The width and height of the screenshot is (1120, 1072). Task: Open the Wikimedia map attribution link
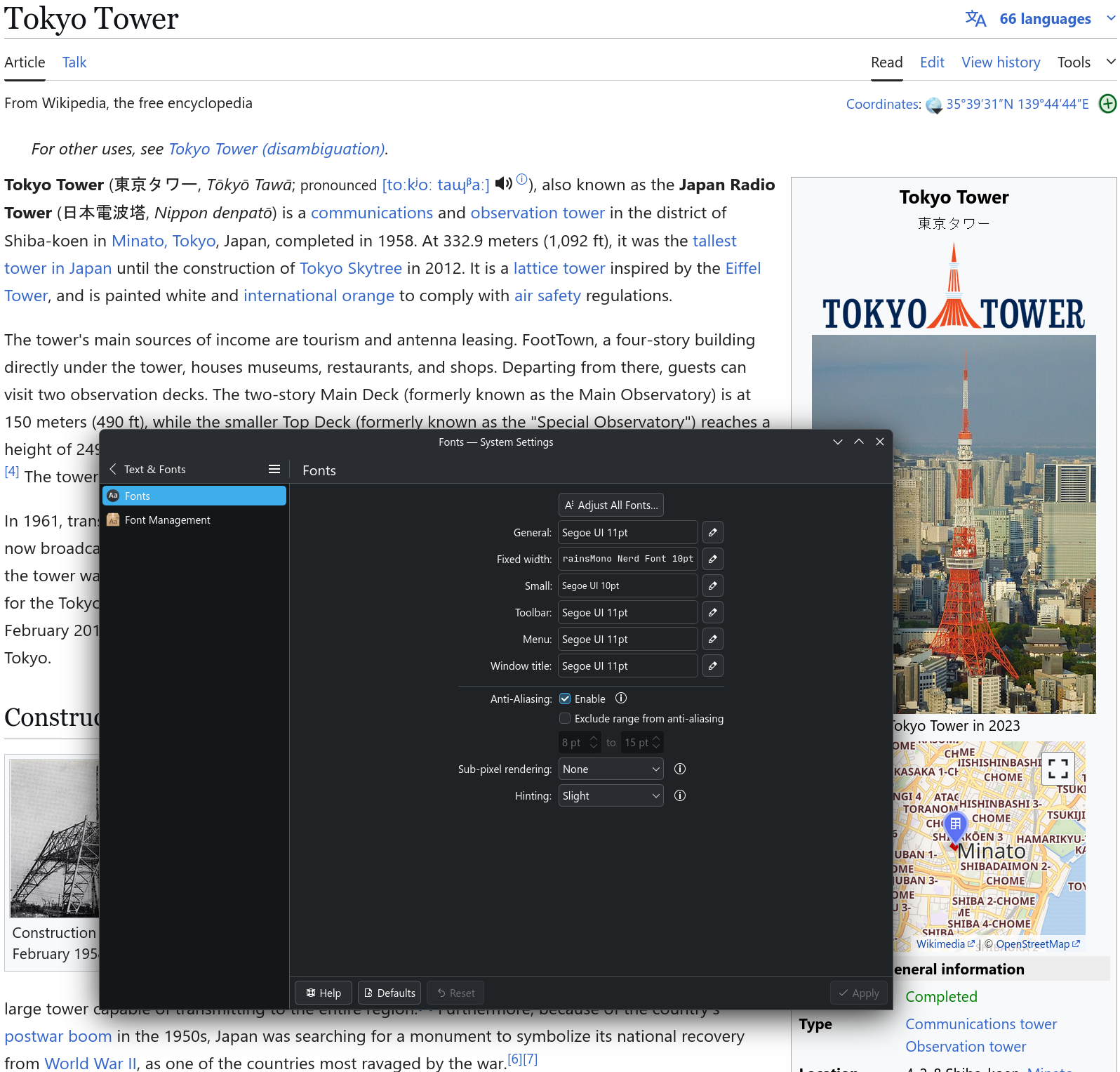pos(945,944)
